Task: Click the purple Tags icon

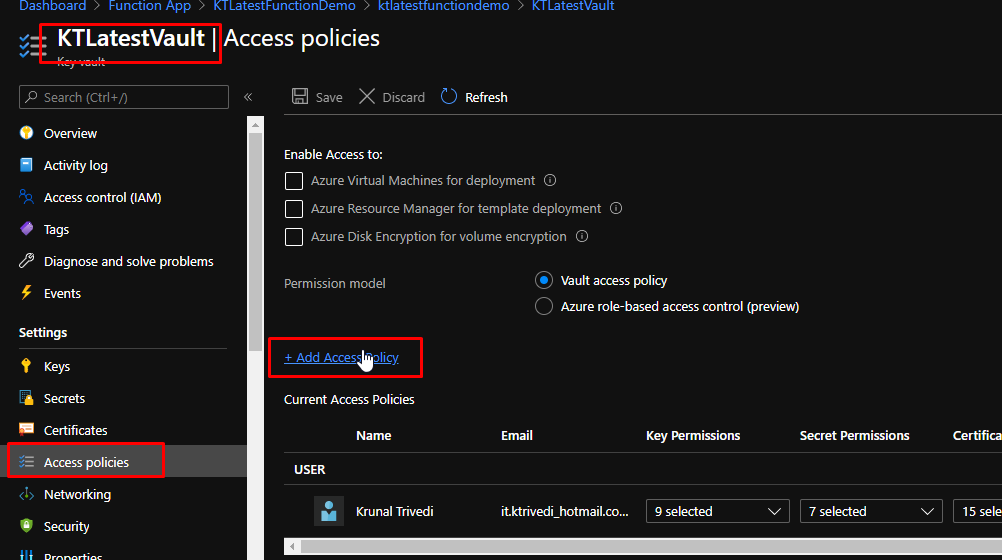Action: click(x=26, y=229)
